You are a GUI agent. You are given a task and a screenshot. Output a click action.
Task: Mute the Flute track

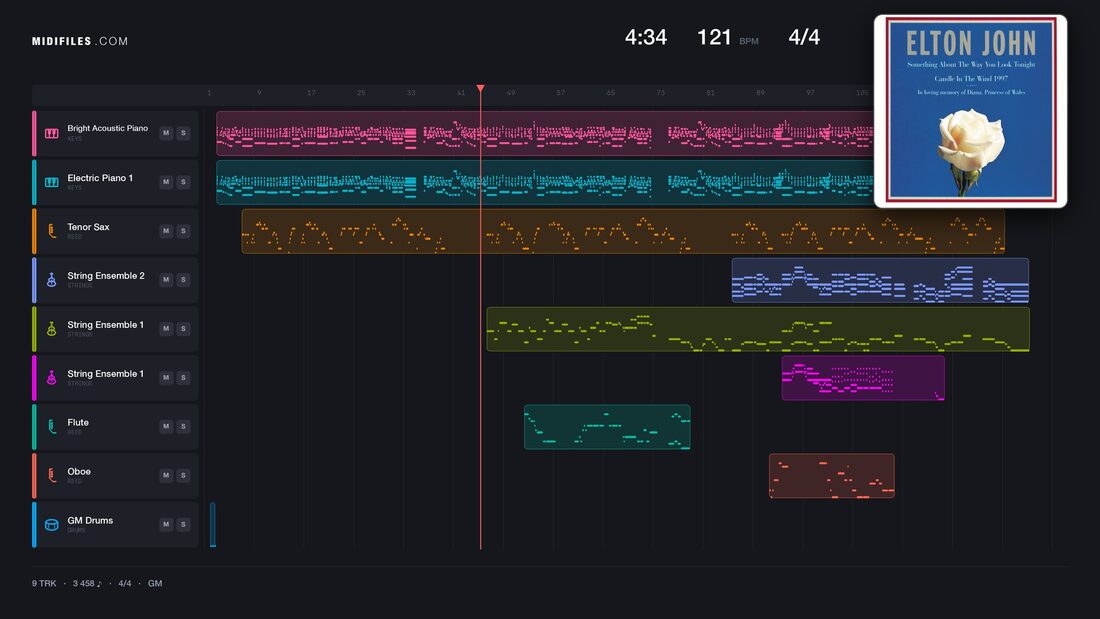166,426
